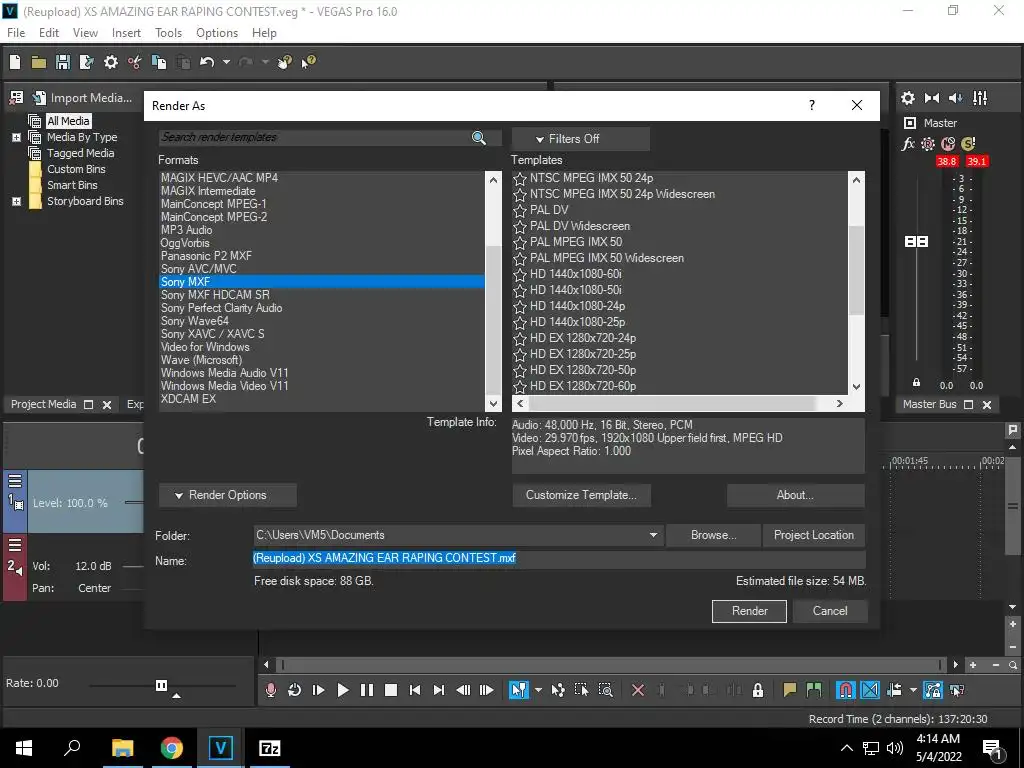The image size is (1024, 768).
Task: Open the File menu
Action: coord(16,33)
